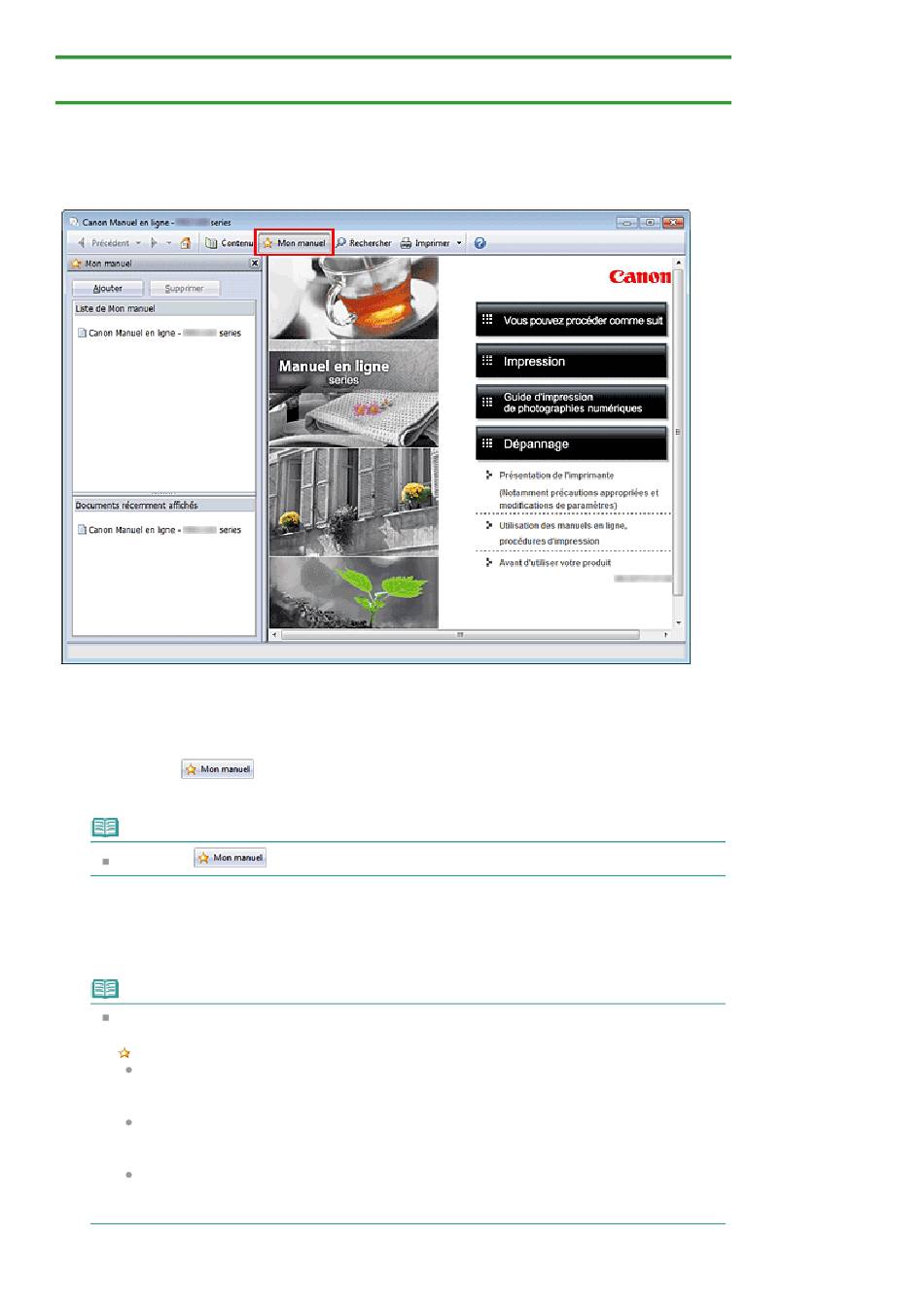
Task: Click the Supprimer button
Action: click(x=185, y=288)
